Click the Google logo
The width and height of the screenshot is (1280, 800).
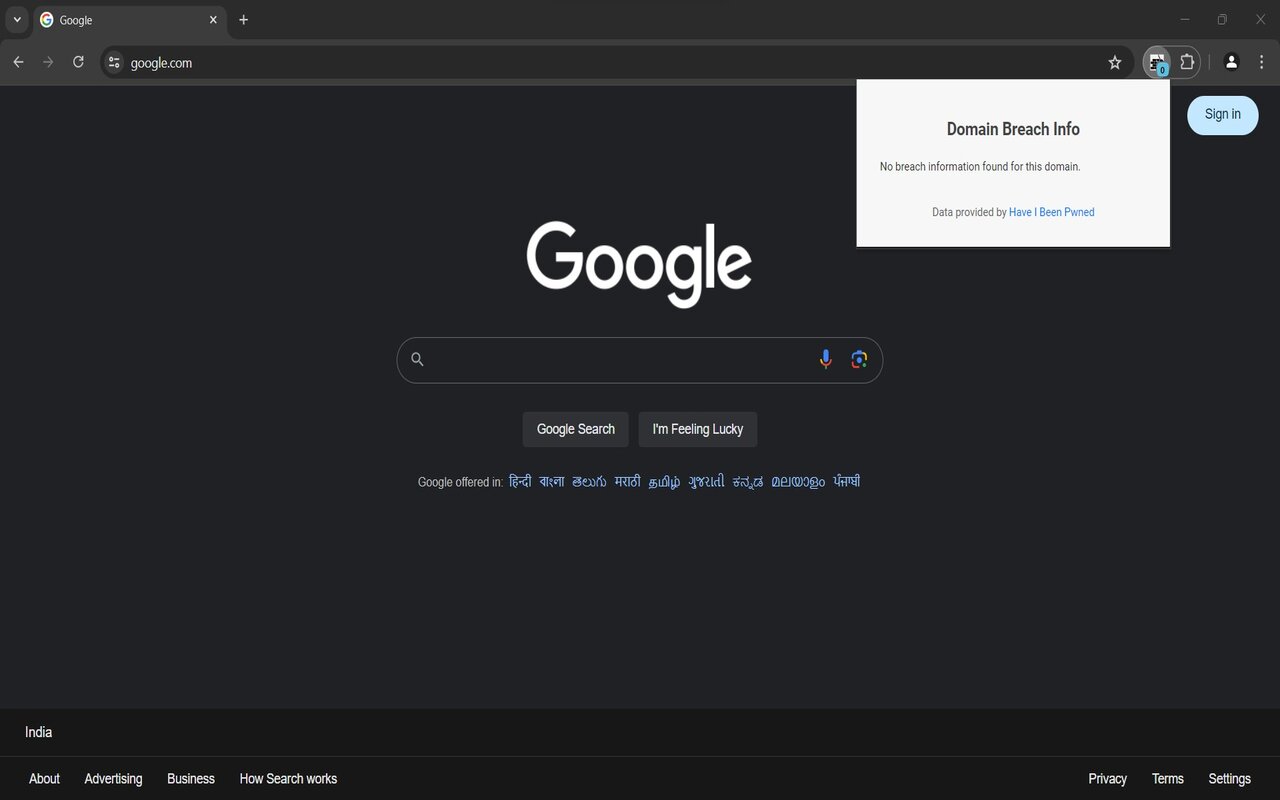[639, 264]
